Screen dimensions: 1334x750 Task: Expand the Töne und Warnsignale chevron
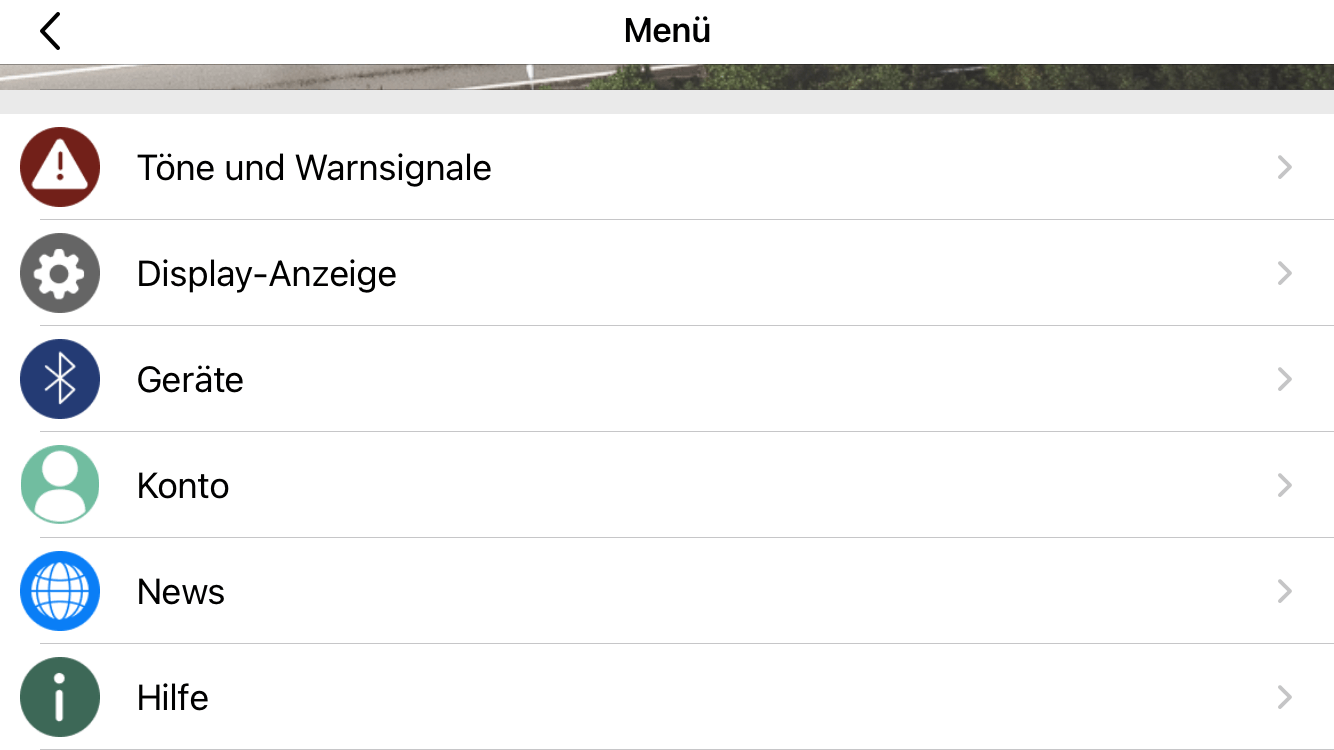tap(1284, 167)
